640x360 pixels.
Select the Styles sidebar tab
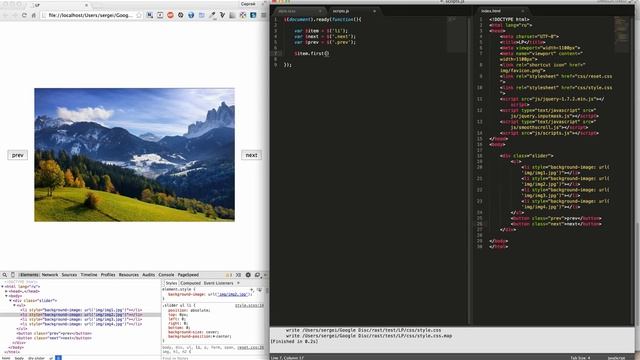coord(171,283)
